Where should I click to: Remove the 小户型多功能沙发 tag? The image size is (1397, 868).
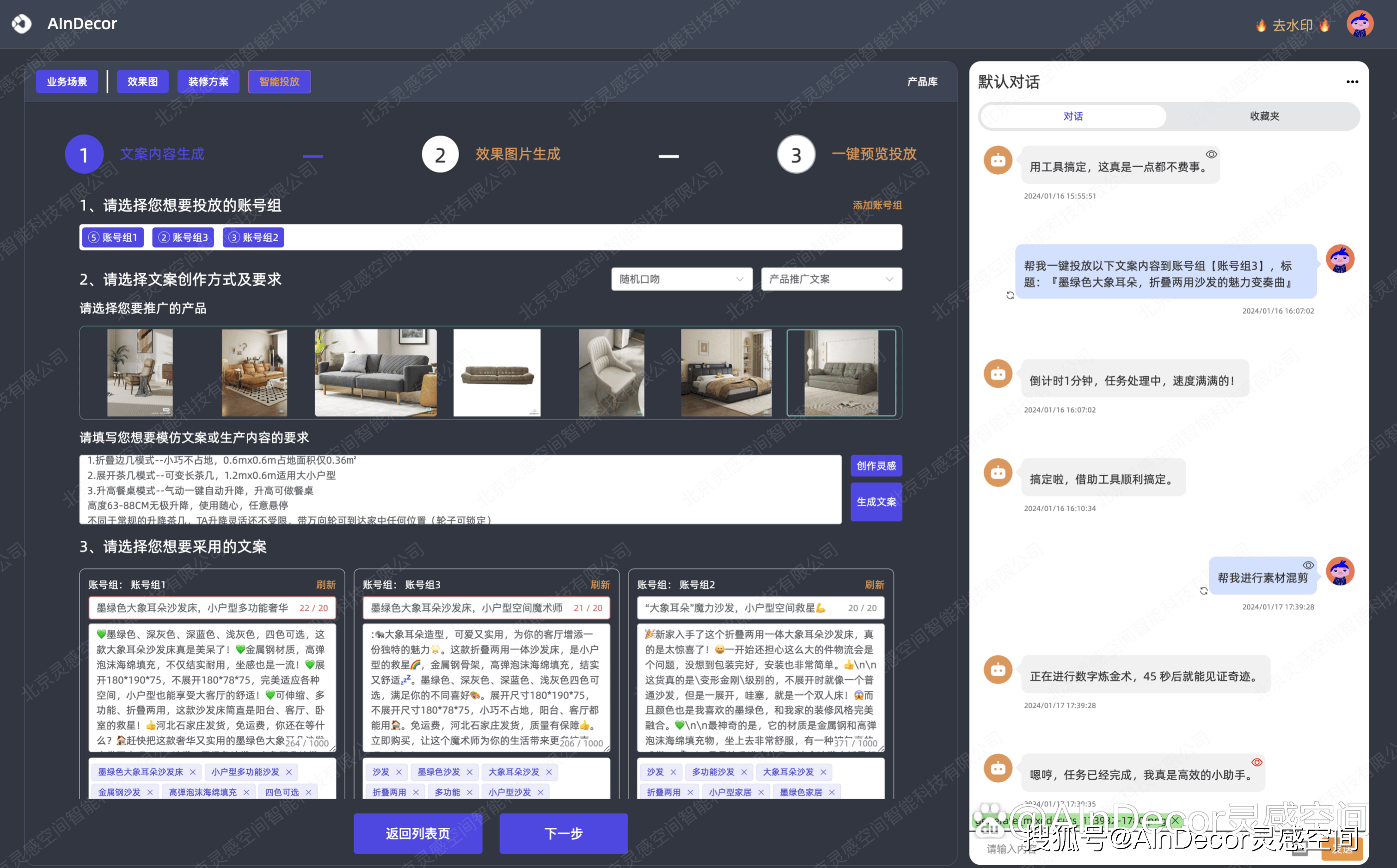click(x=289, y=772)
